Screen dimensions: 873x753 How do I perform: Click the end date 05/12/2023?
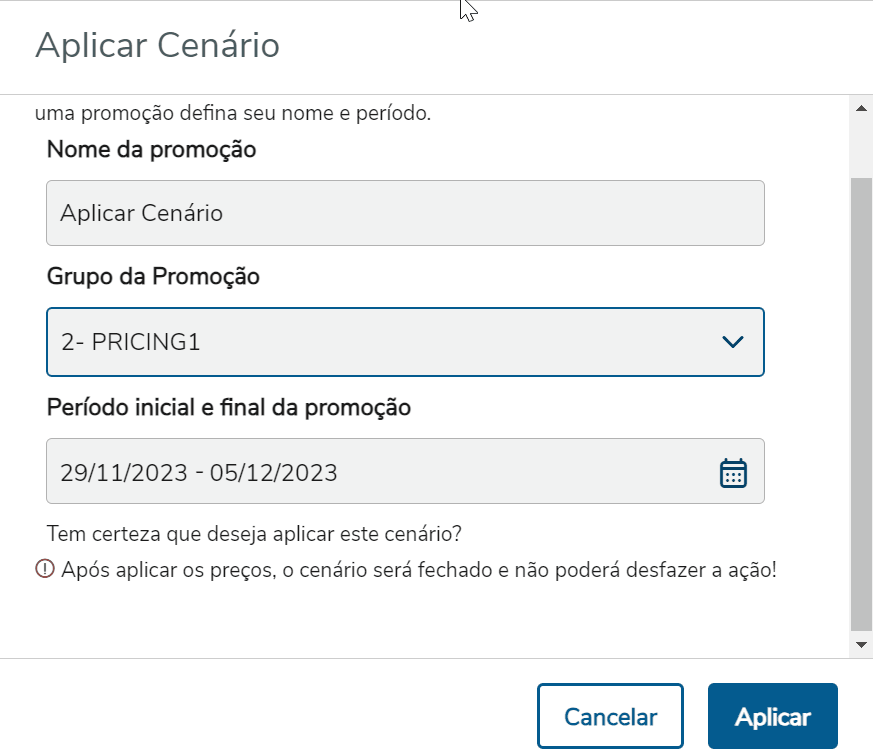pyautogui.click(x=272, y=472)
